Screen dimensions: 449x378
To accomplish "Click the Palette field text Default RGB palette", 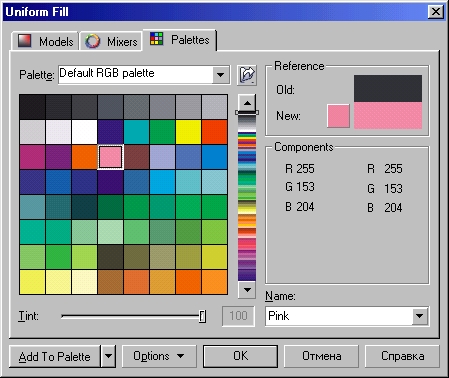I will [107, 73].
